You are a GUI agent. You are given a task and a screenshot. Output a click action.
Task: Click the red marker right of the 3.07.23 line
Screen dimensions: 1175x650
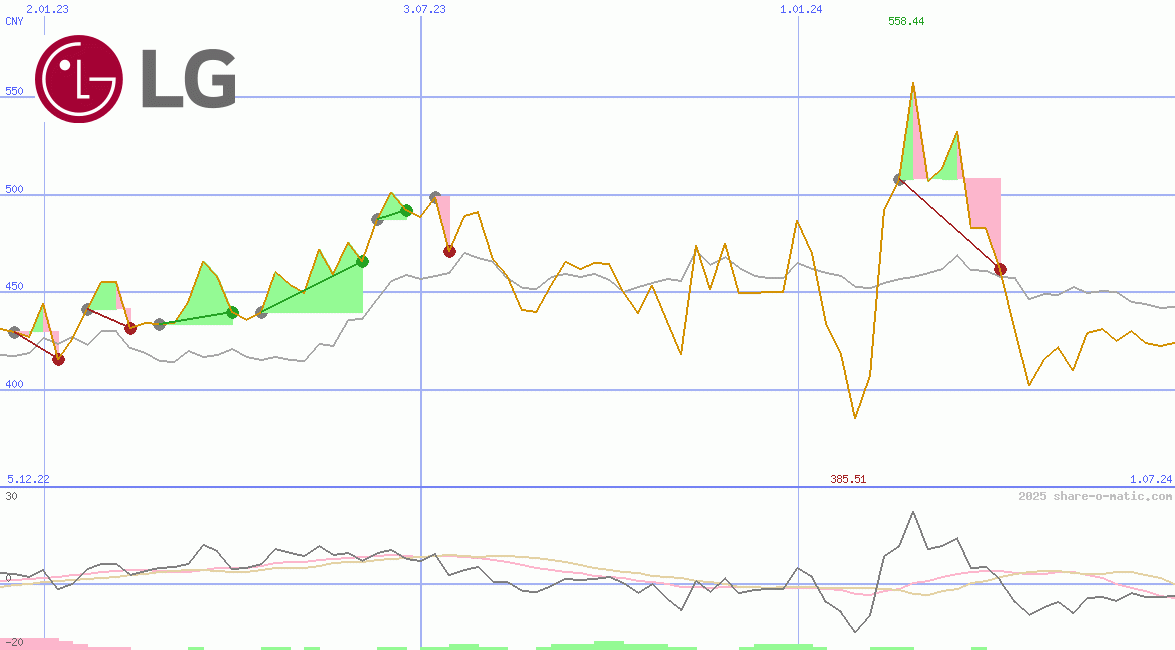[449, 251]
